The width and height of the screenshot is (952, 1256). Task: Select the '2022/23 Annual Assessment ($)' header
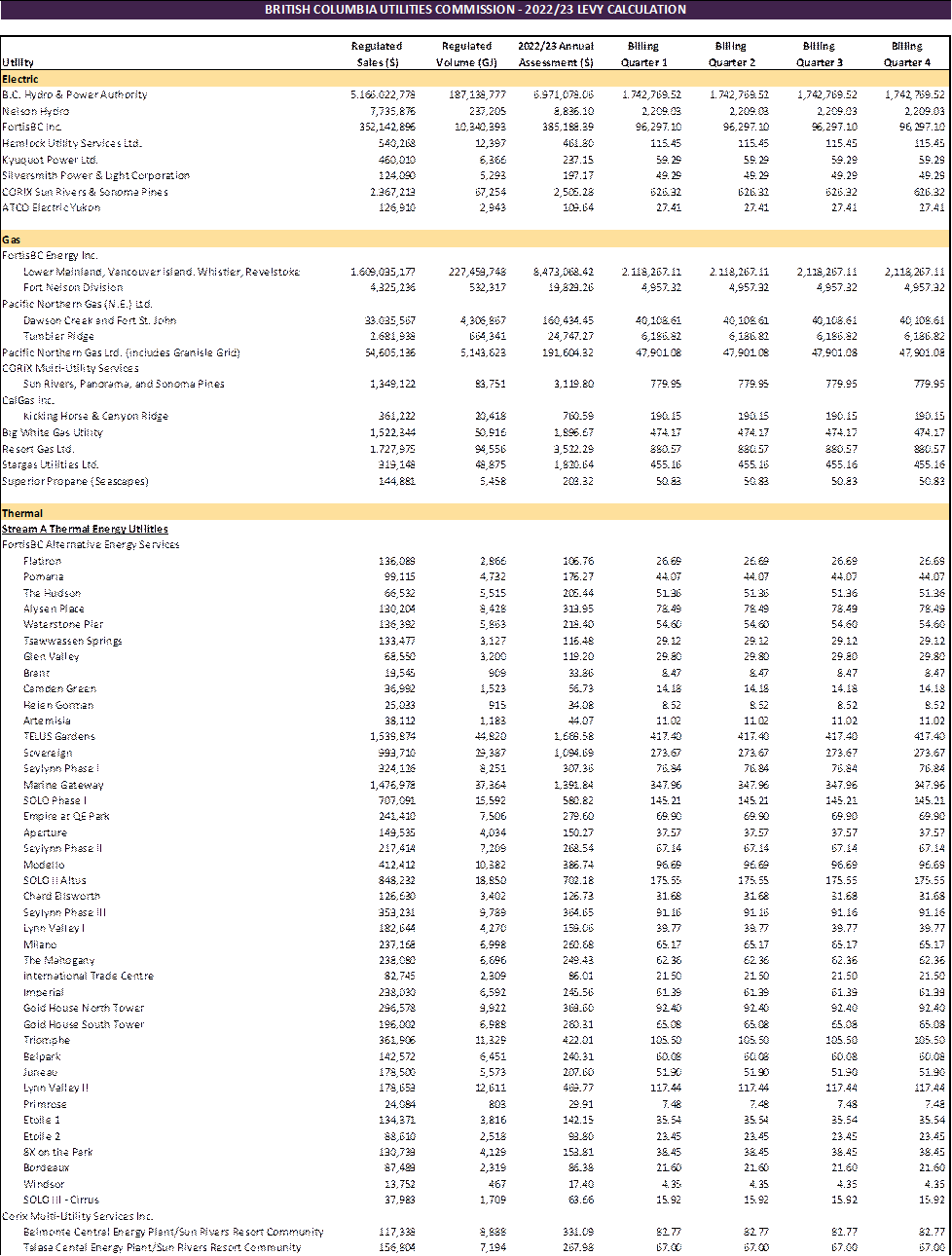click(555, 55)
